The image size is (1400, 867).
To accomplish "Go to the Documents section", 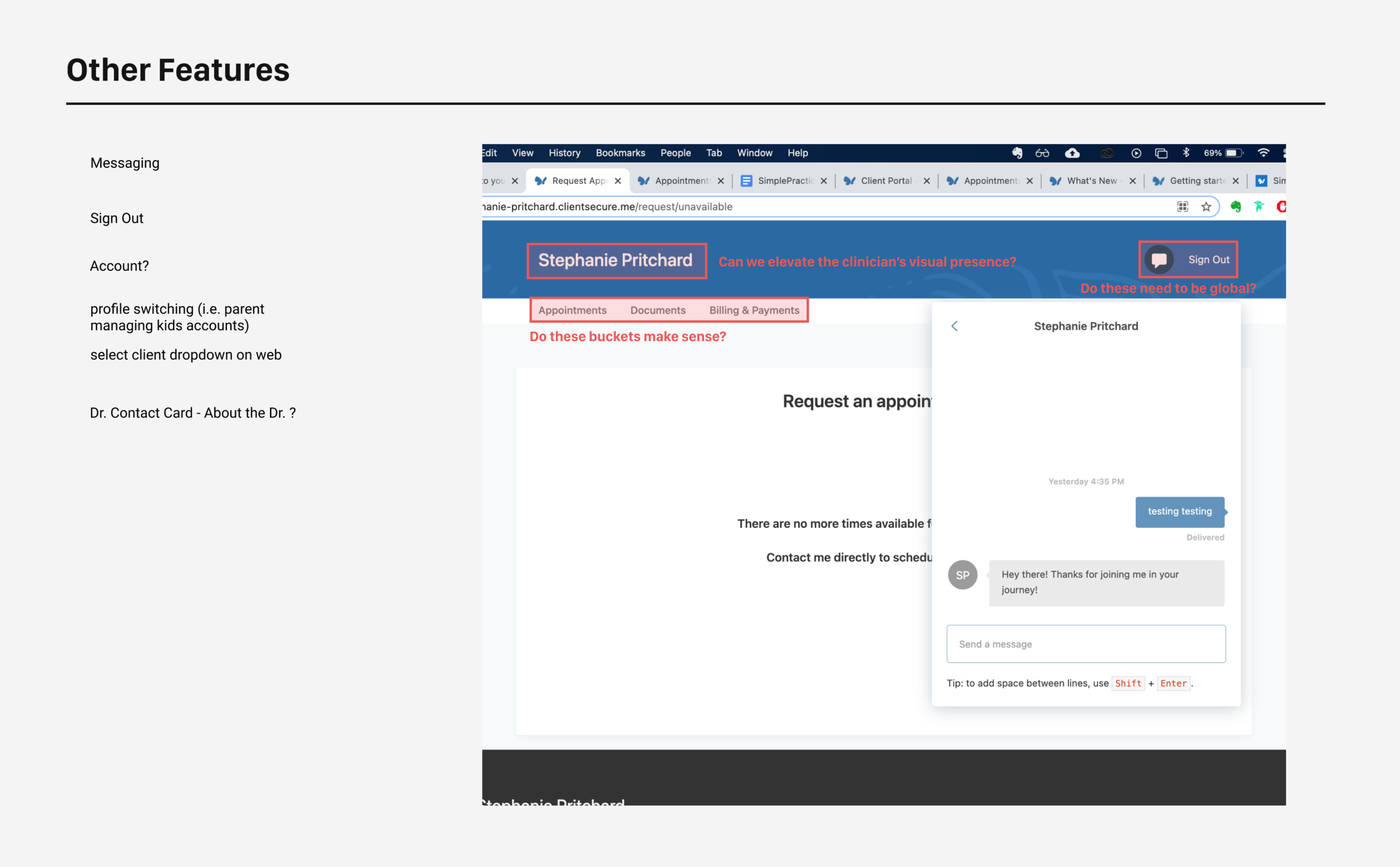I will click(x=658, y=310).
